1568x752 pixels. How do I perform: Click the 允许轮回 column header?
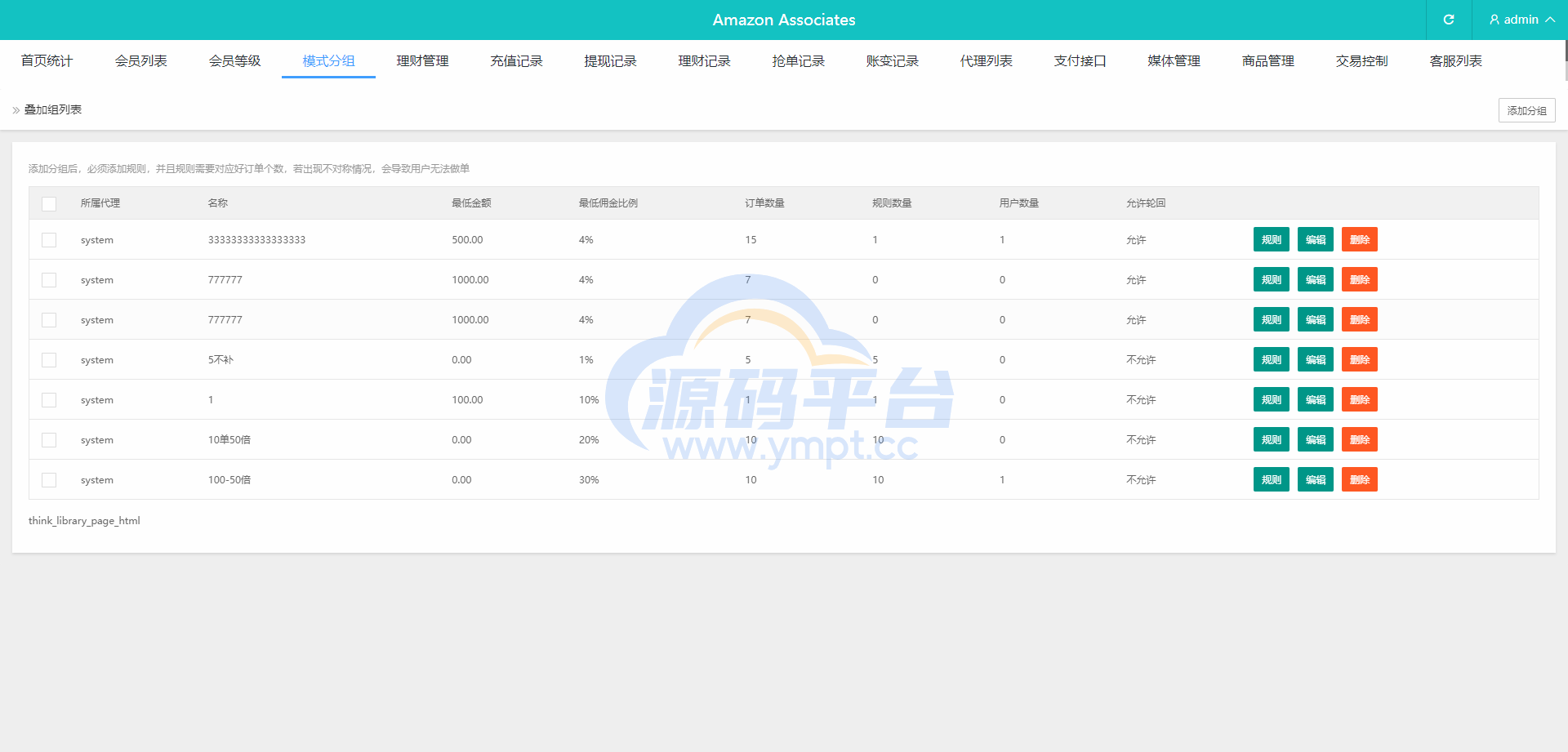pyautogui.click(x=1146, y=203)
